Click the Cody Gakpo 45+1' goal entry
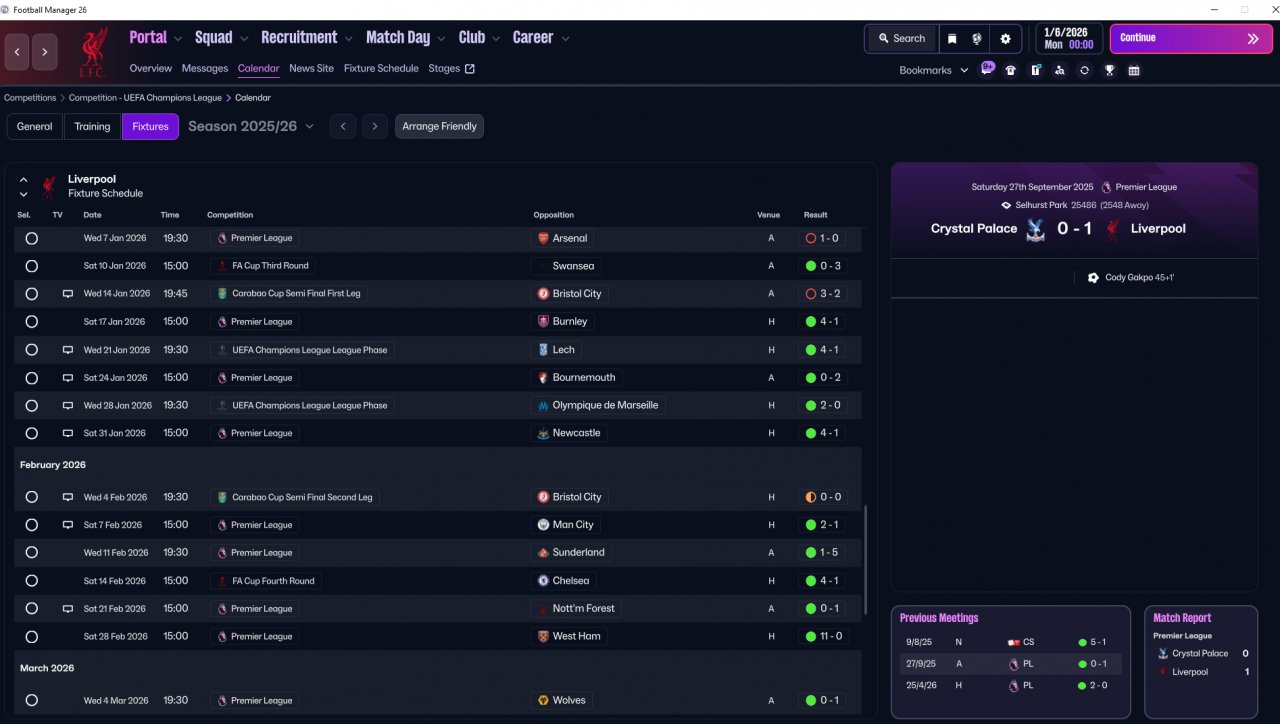 pyautogui.click(x=1131, y=278)
